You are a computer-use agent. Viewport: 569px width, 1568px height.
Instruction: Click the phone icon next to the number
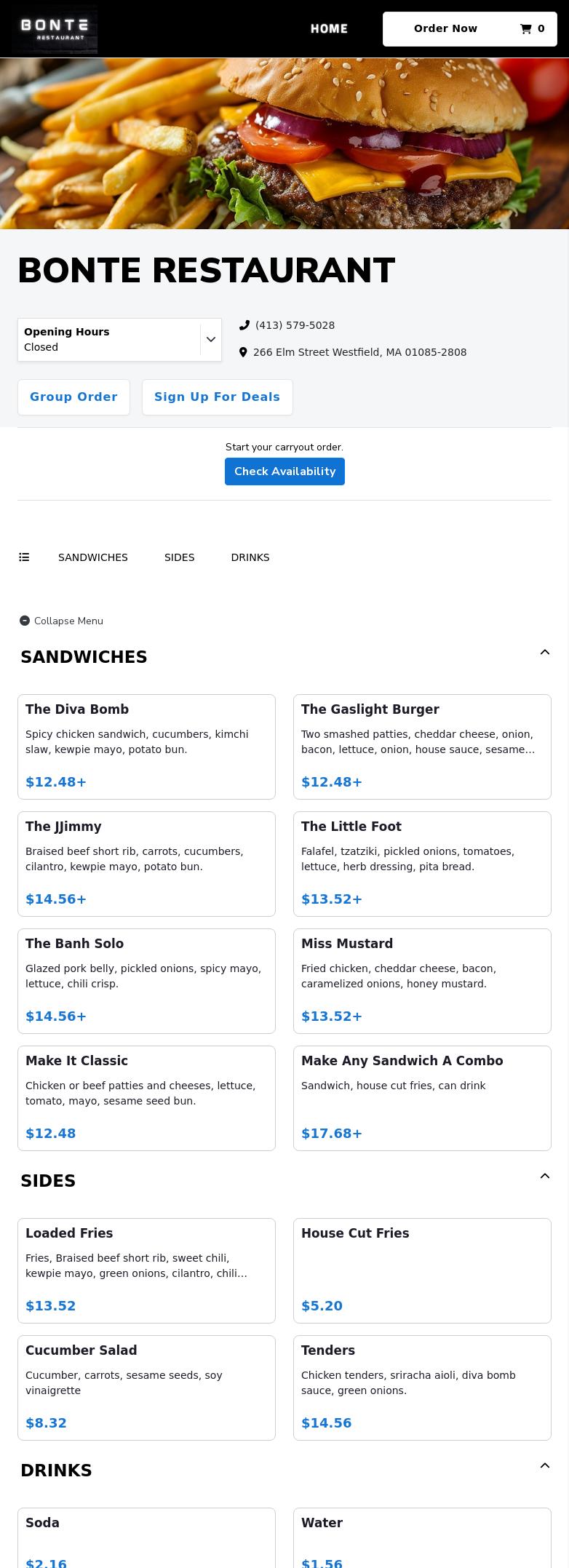(x=244, y=325)
